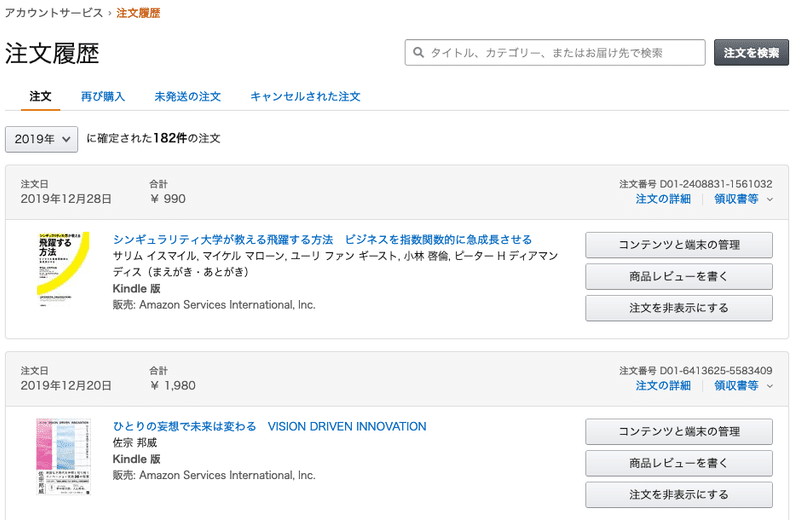The width and height of the screenshot is (800, 520).
Task: Click 商品レビューを書く for the 飛躍する方法 order
Action: [679, 277]
